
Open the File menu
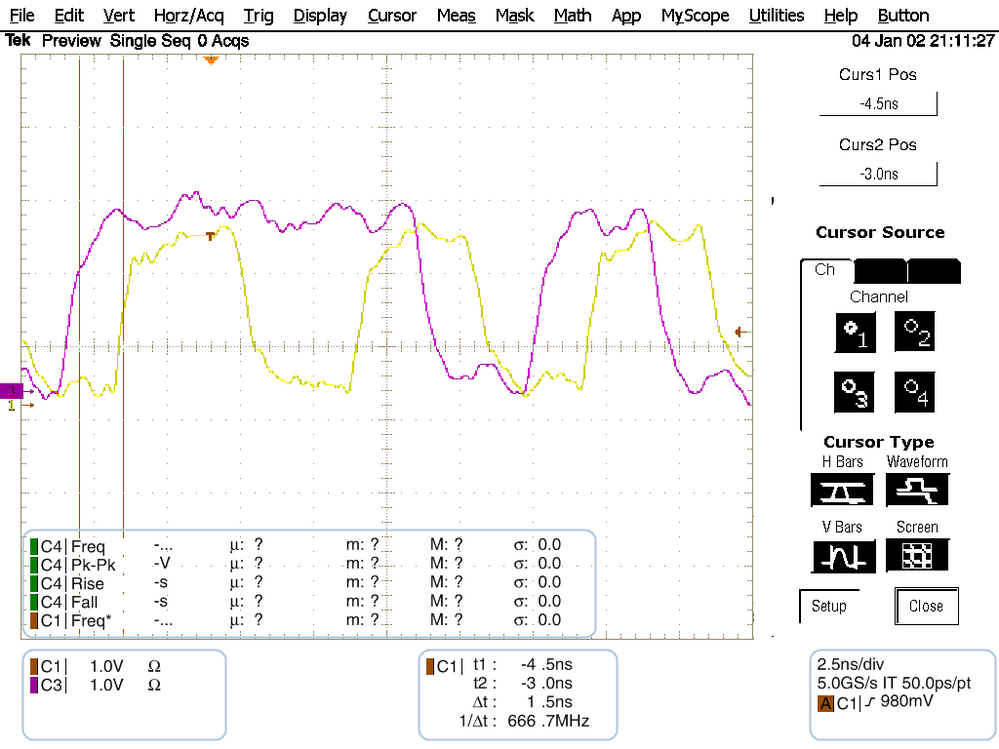tap(22, 16)
